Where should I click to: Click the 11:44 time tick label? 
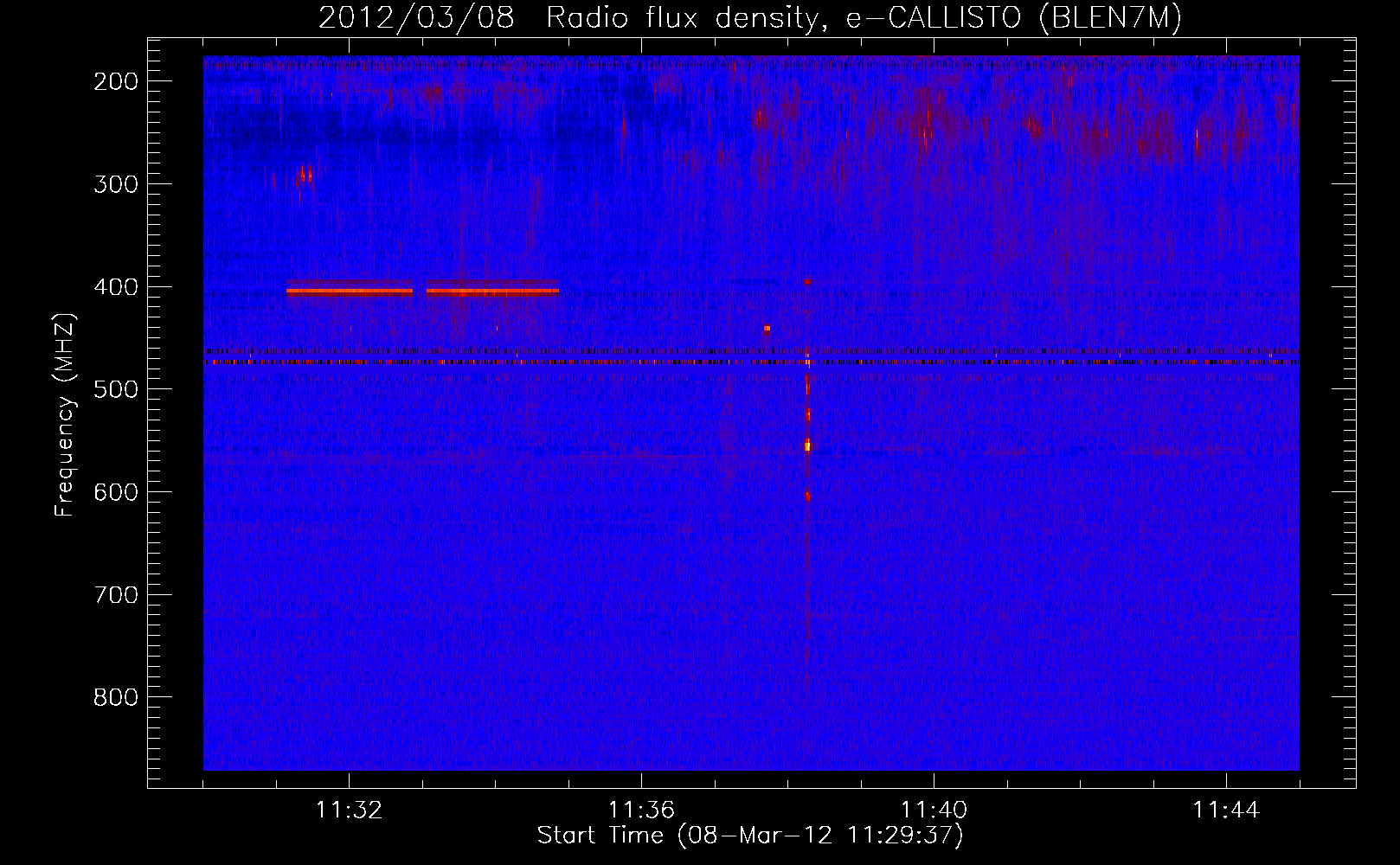[1226, 810]
